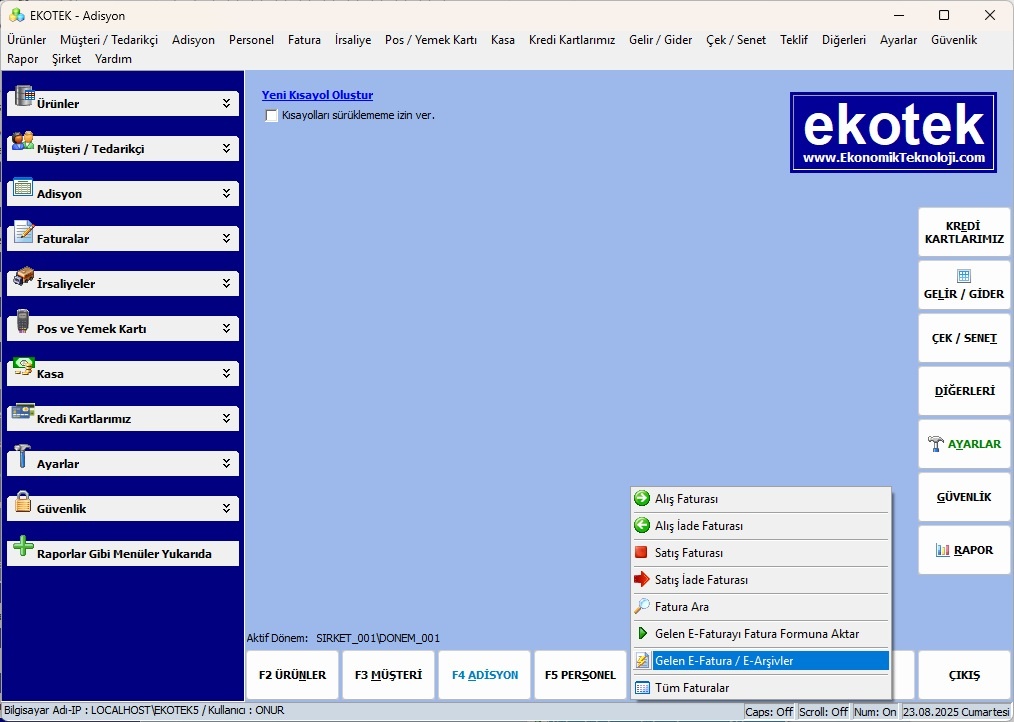Image resolution: width=1014 pixels, height=722 pixels.
Task: Choose Gelen E-Faturayı Fatura Formuna Aktar
Action: pyautogui.click(x=760, y=634)
